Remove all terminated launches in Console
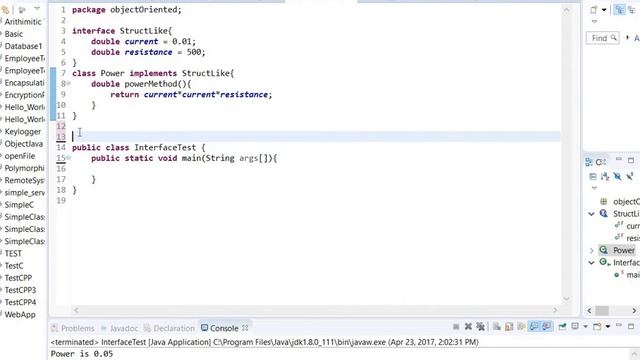Image resolution: width=640 pixels, height=360 pixels. click(480, 327)
